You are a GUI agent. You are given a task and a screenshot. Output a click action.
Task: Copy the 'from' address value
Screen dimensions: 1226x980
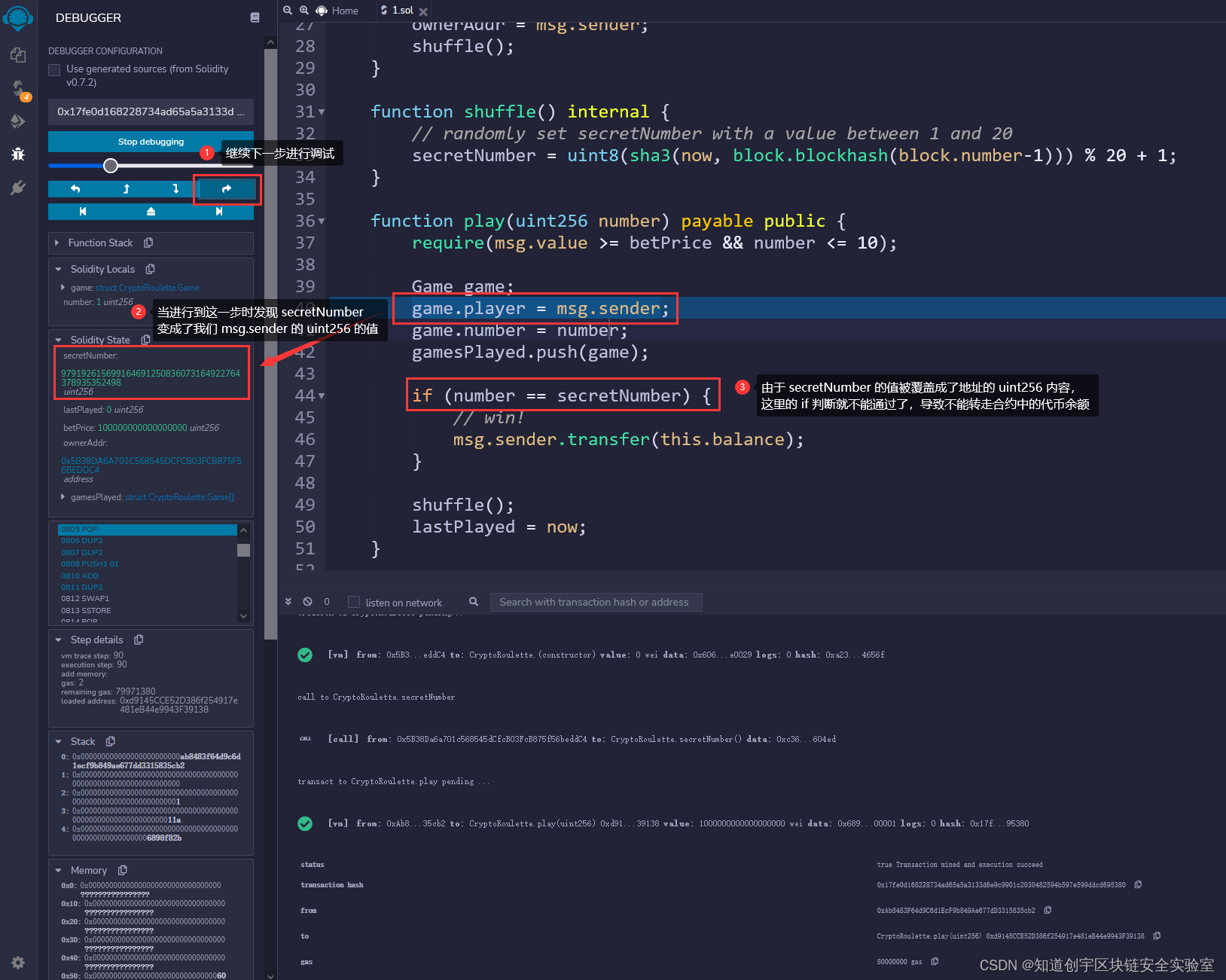[x=1048, y=910]
